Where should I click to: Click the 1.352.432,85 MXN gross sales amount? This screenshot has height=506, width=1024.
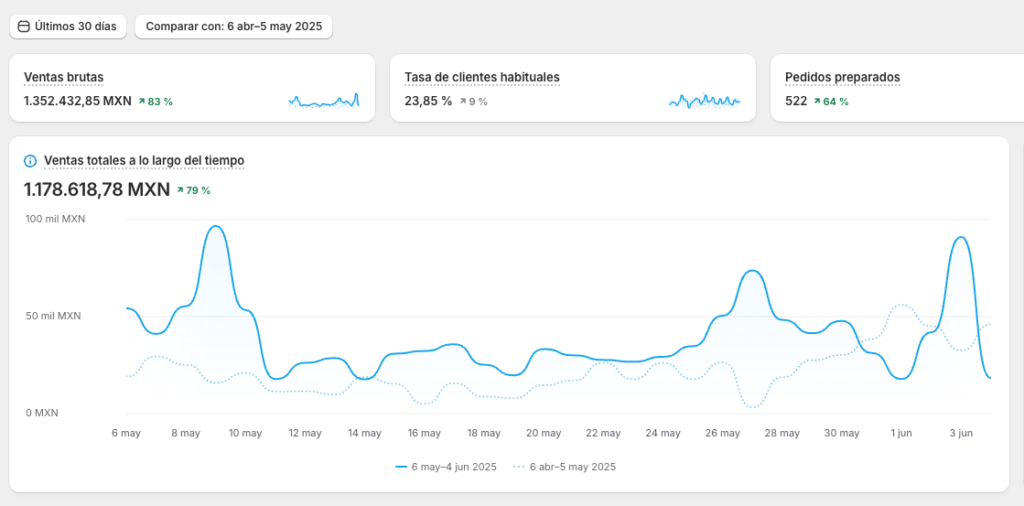pyautogui.click(x=77, y=102)
